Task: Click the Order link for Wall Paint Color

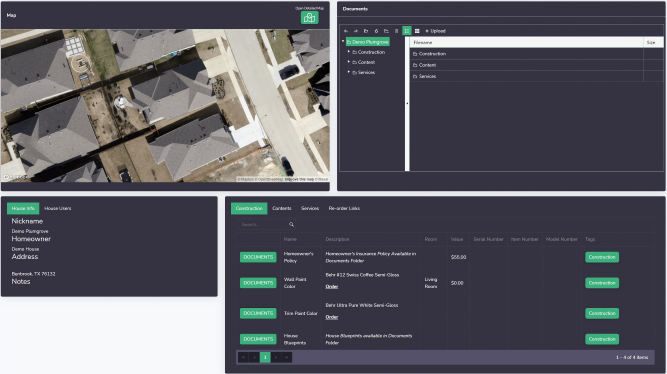Action: click(332, 287)
